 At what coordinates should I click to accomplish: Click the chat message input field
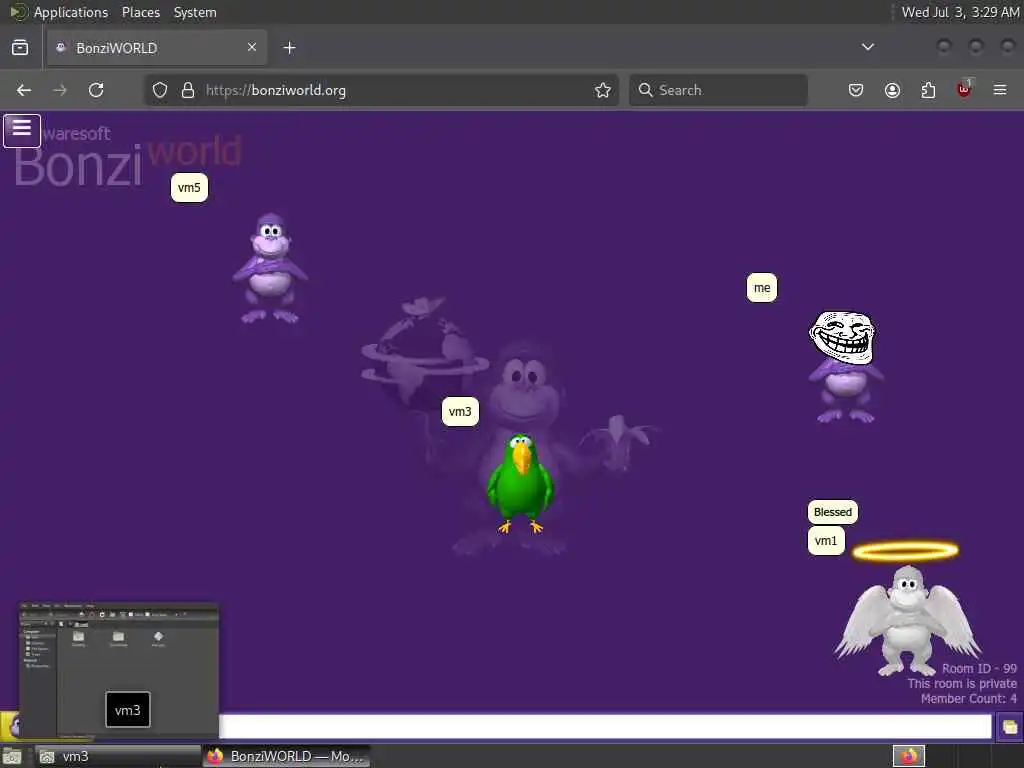605,726
